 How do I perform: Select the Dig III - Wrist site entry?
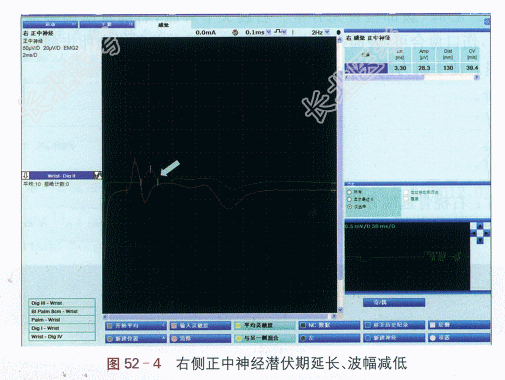tap(62, 303)
